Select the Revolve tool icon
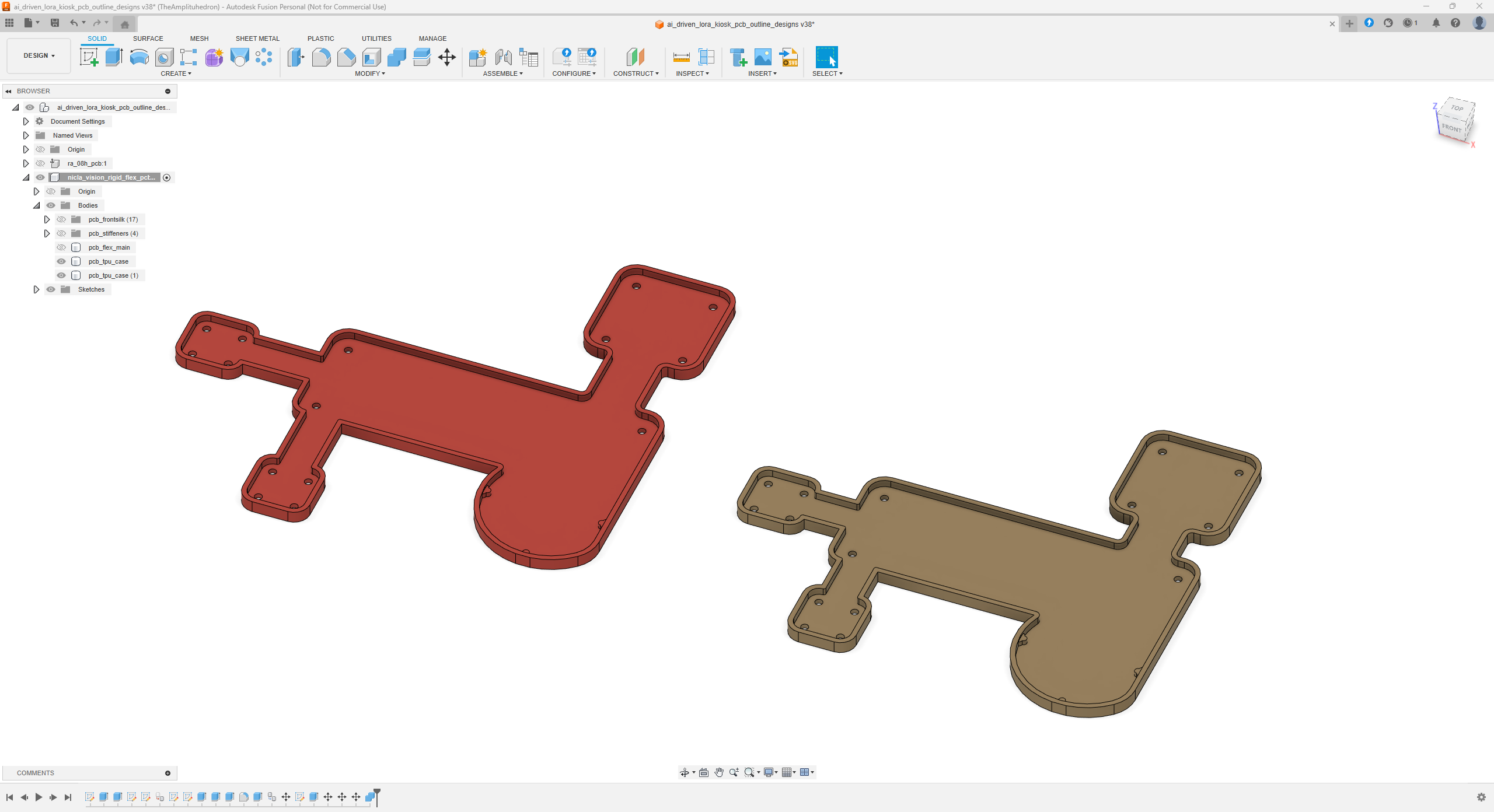 pyautogui.click(x=139, y=57)
